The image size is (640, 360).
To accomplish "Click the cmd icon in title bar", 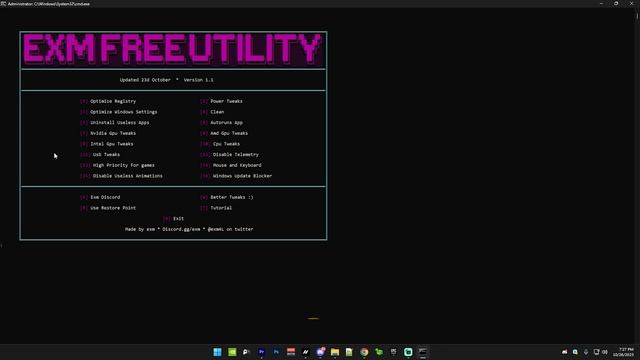I will (x=3, y=3).
